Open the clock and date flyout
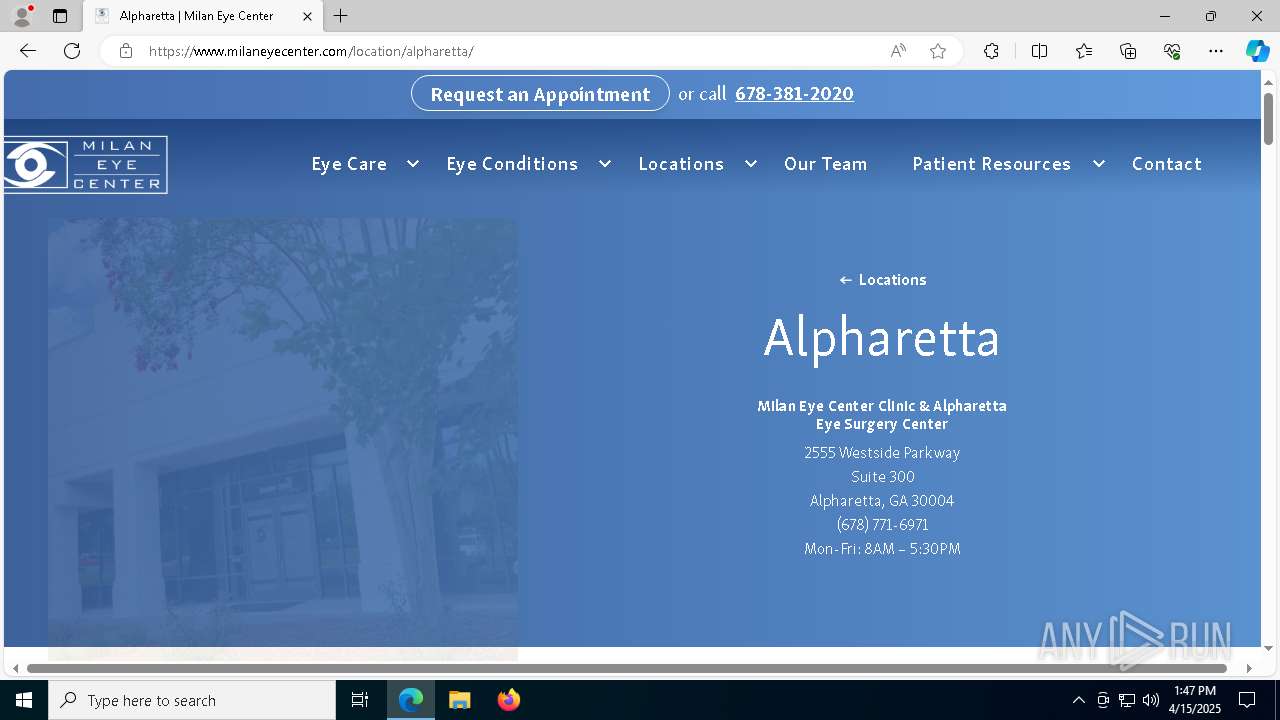This screenshot has width=1280, height=720. 1195,700
